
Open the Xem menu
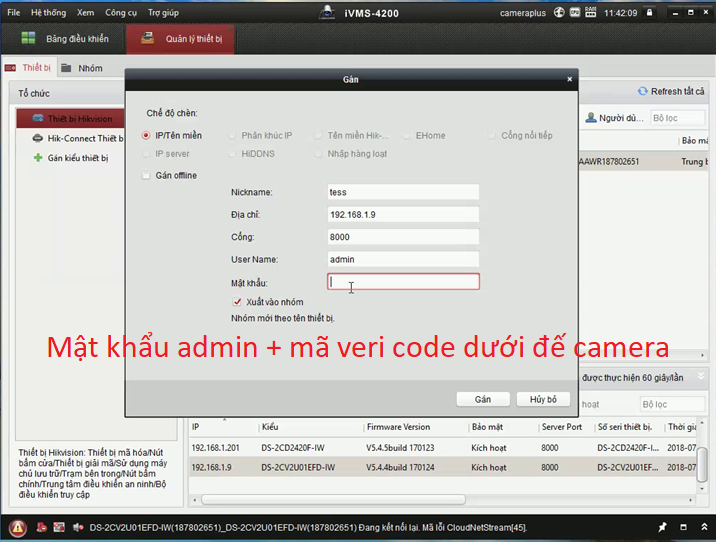pyautogui.click(x=85, y=12)
